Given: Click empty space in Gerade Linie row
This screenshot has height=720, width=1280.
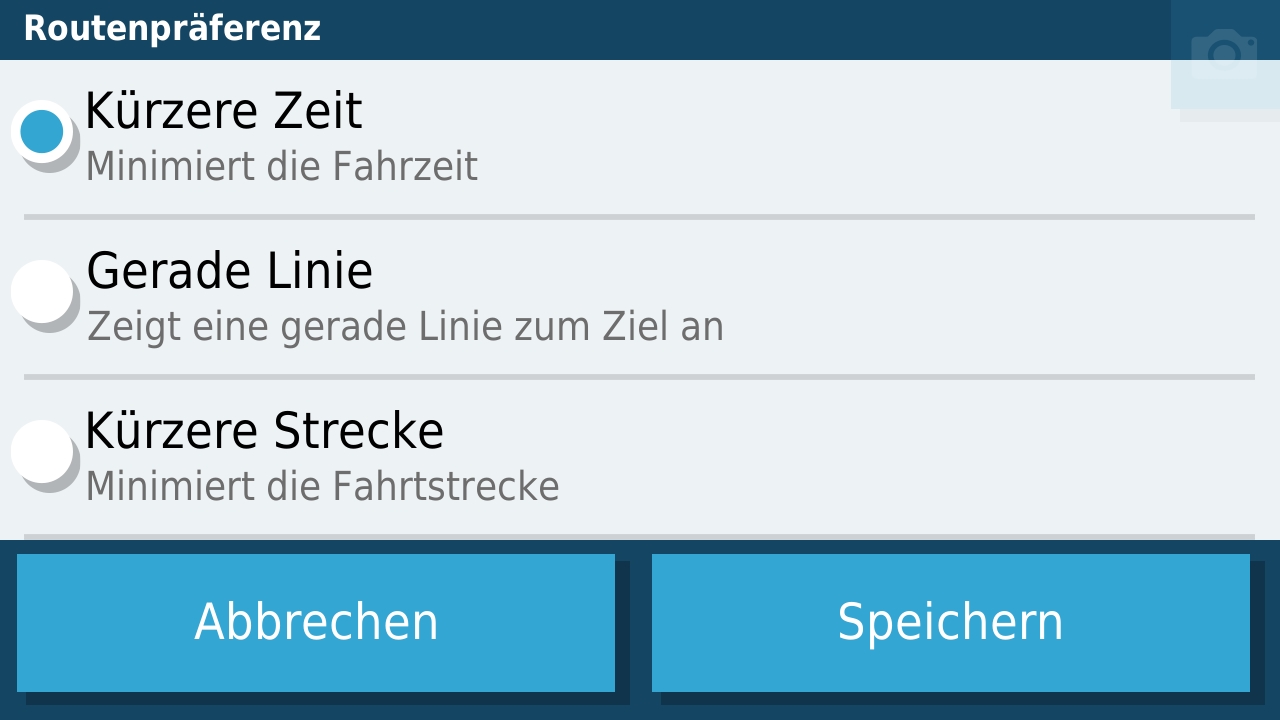Looking at the screenshot, I should (x=950, y=297).
